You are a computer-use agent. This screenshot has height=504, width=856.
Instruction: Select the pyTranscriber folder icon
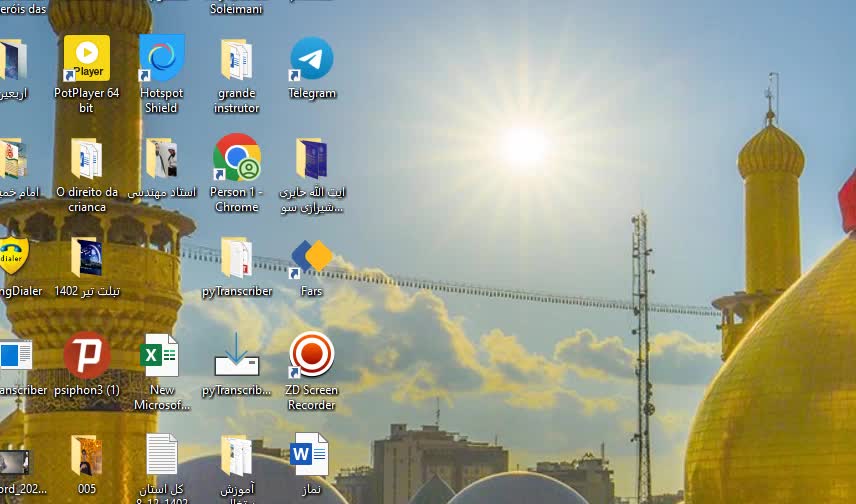tap(236, 258)
